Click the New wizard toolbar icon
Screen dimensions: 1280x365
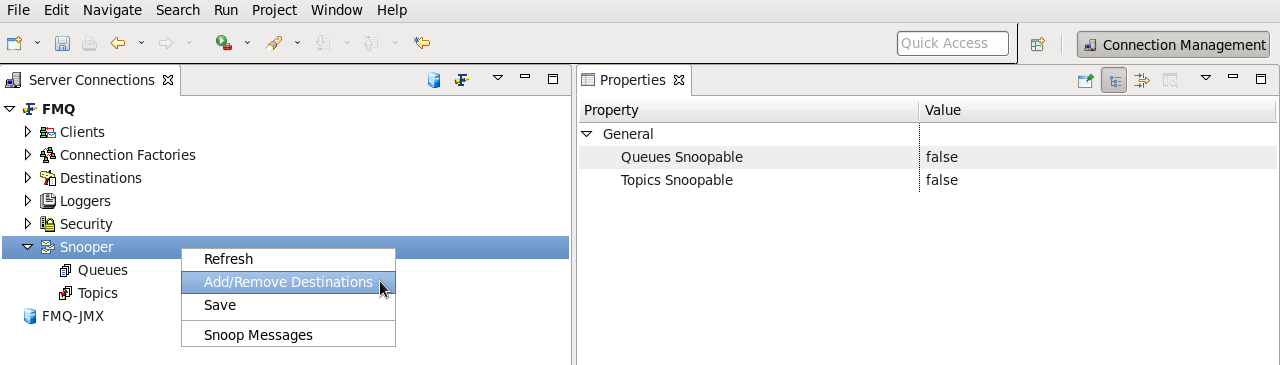14,44
